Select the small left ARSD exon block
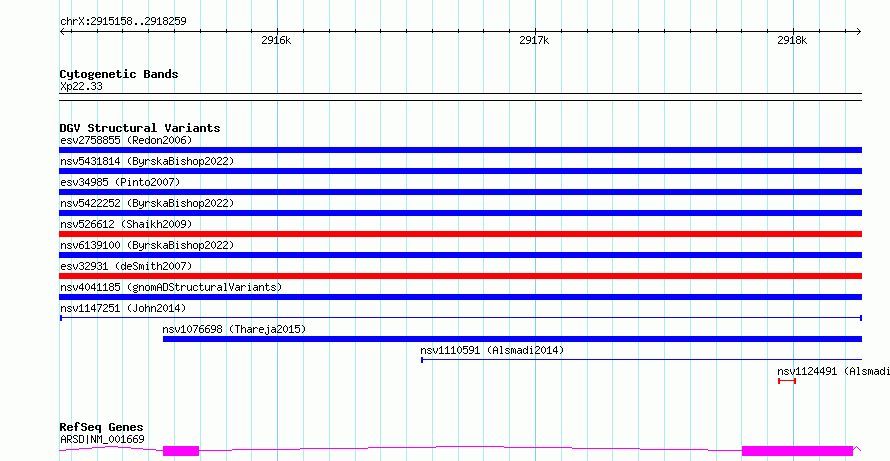The width and height of the screenshot is (890, 461). [x=181, y=451]
